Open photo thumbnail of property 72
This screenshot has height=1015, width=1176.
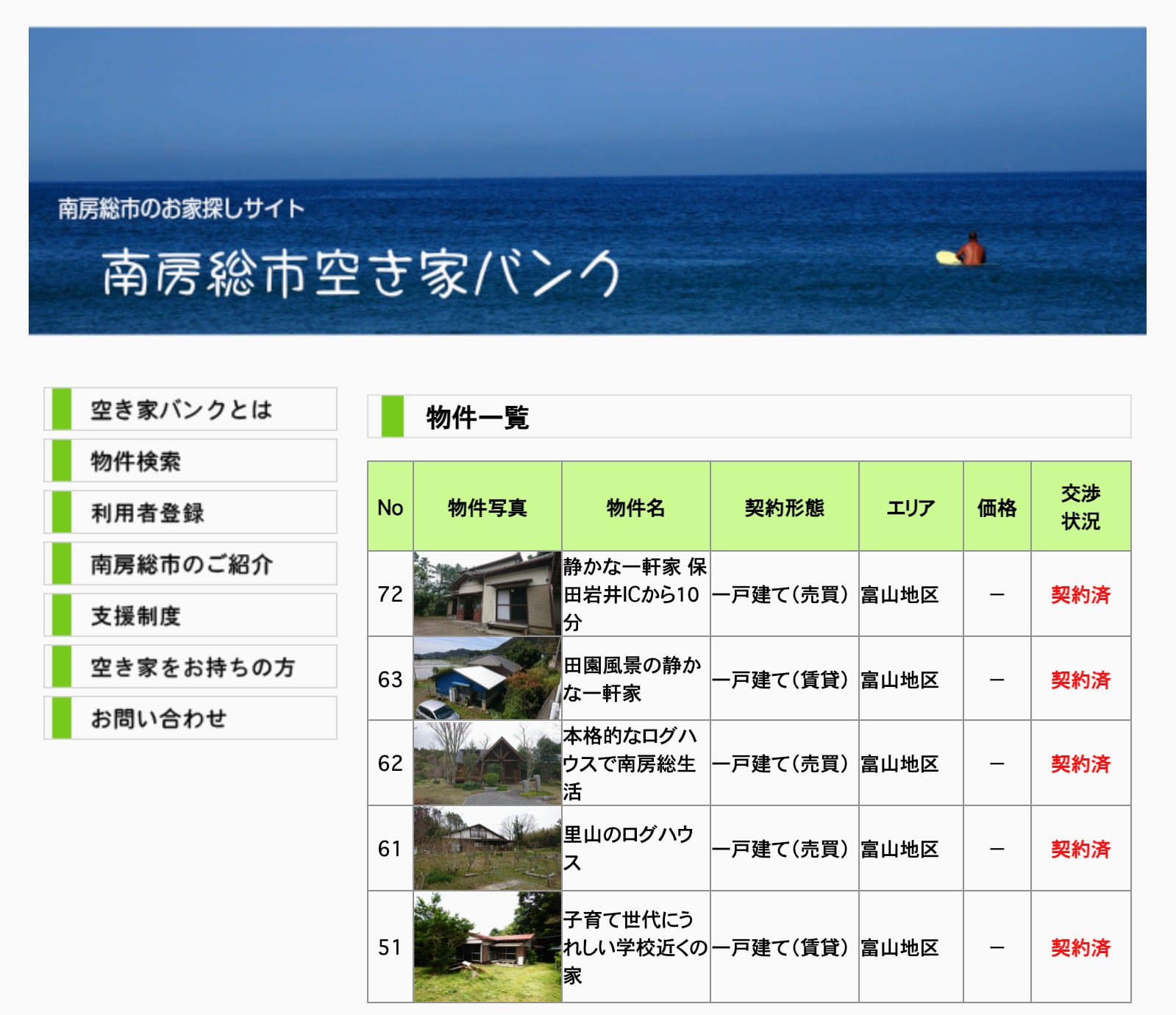(x=488, y=594)
